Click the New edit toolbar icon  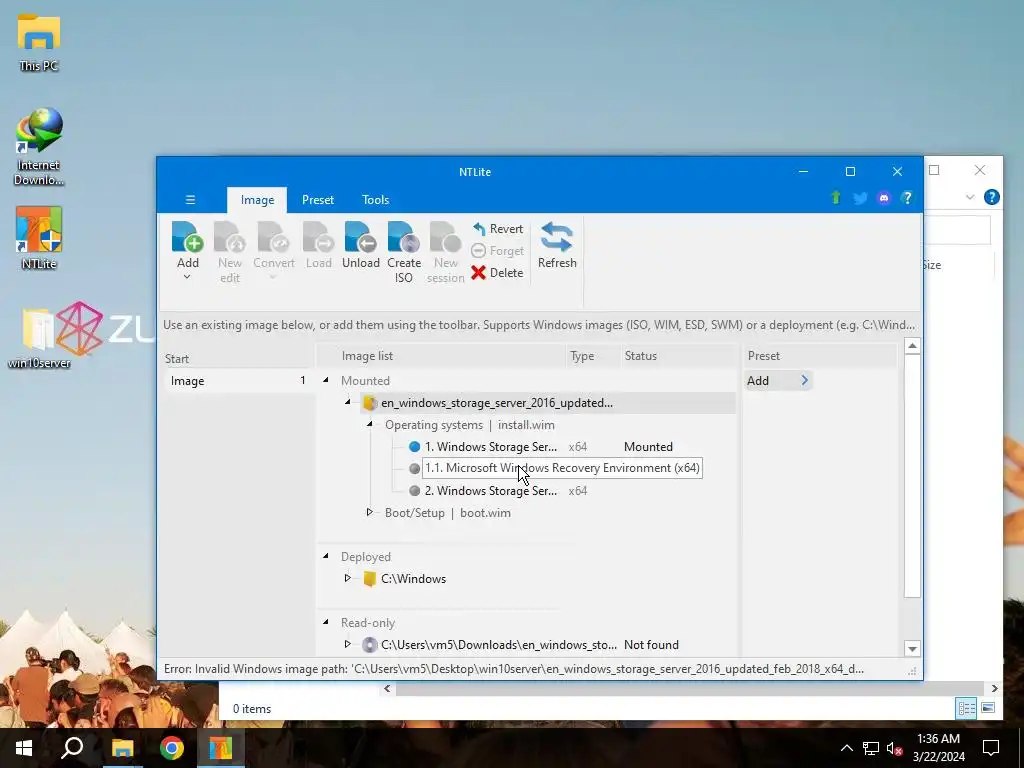pos(229,237)
